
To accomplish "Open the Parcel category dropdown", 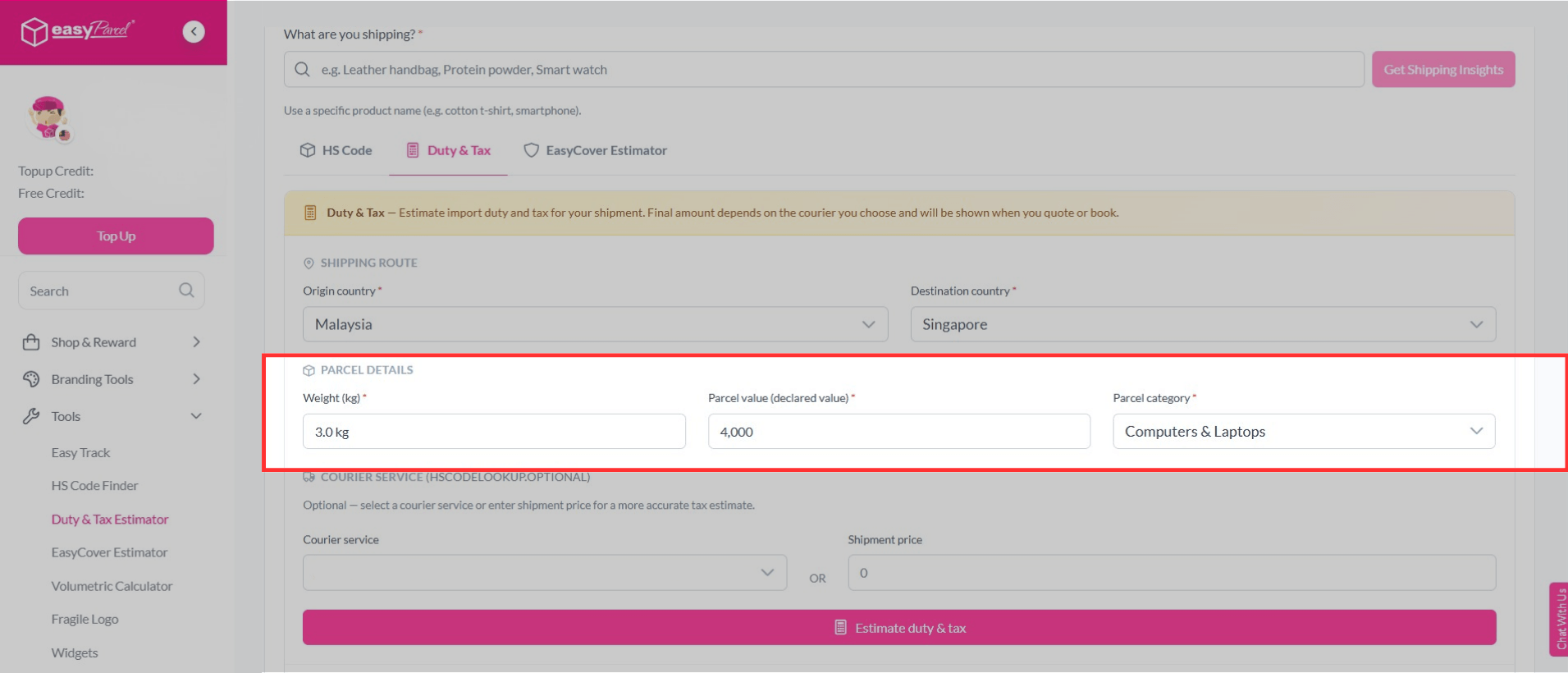I will click(x=1303, y=432).
